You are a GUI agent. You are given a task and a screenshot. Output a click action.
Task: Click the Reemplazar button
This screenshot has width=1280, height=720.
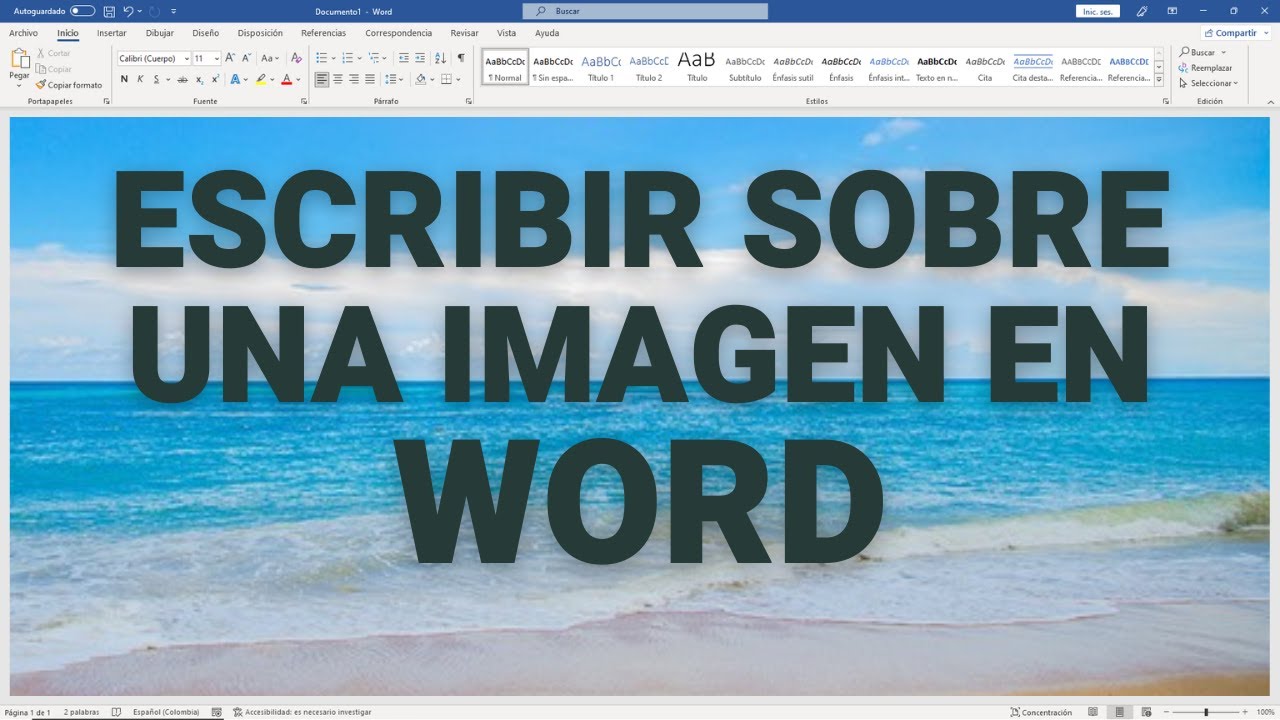click(1205, 68)
